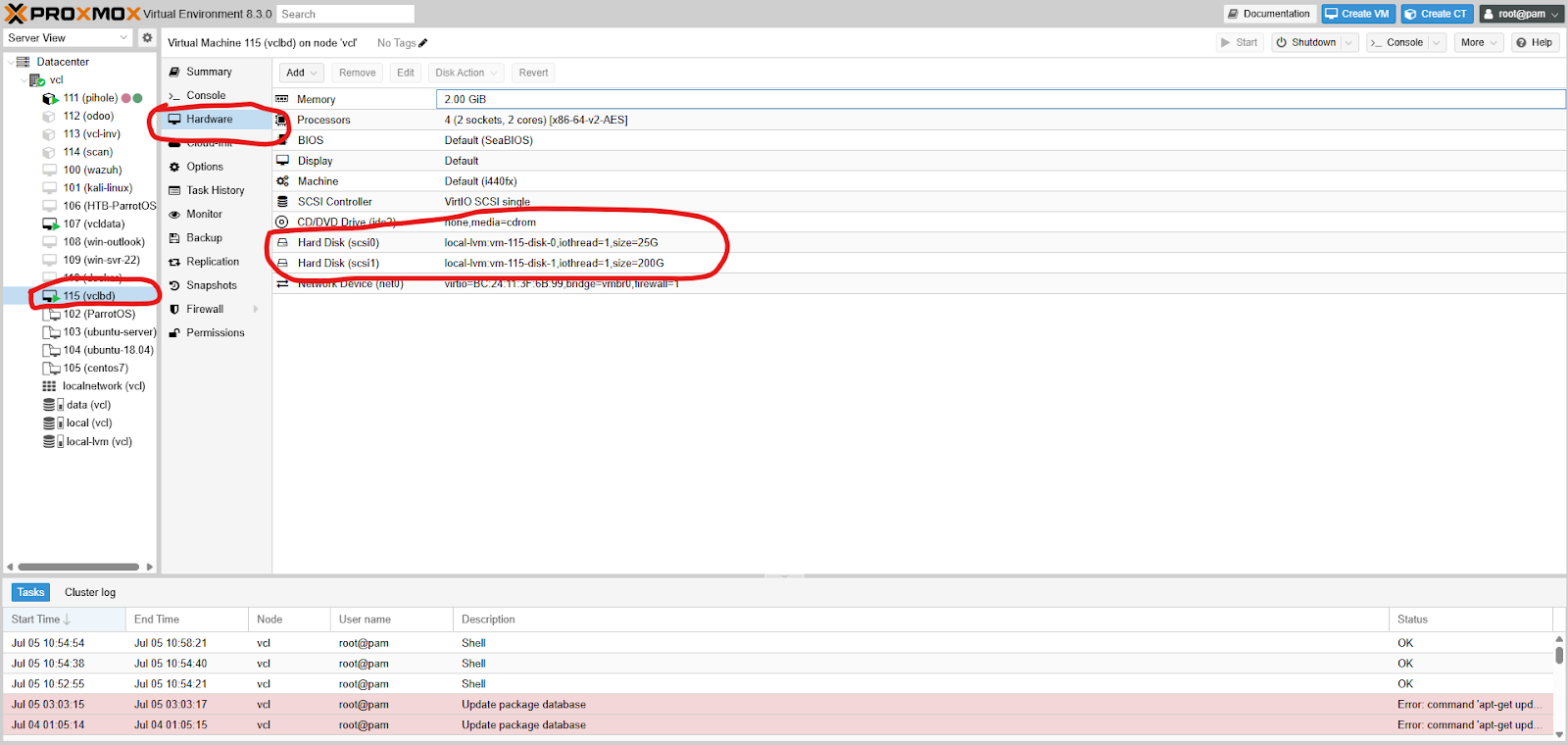Click the data (vcl) storage icon
Screen dimensions: 1568x745
pos(53,405)
